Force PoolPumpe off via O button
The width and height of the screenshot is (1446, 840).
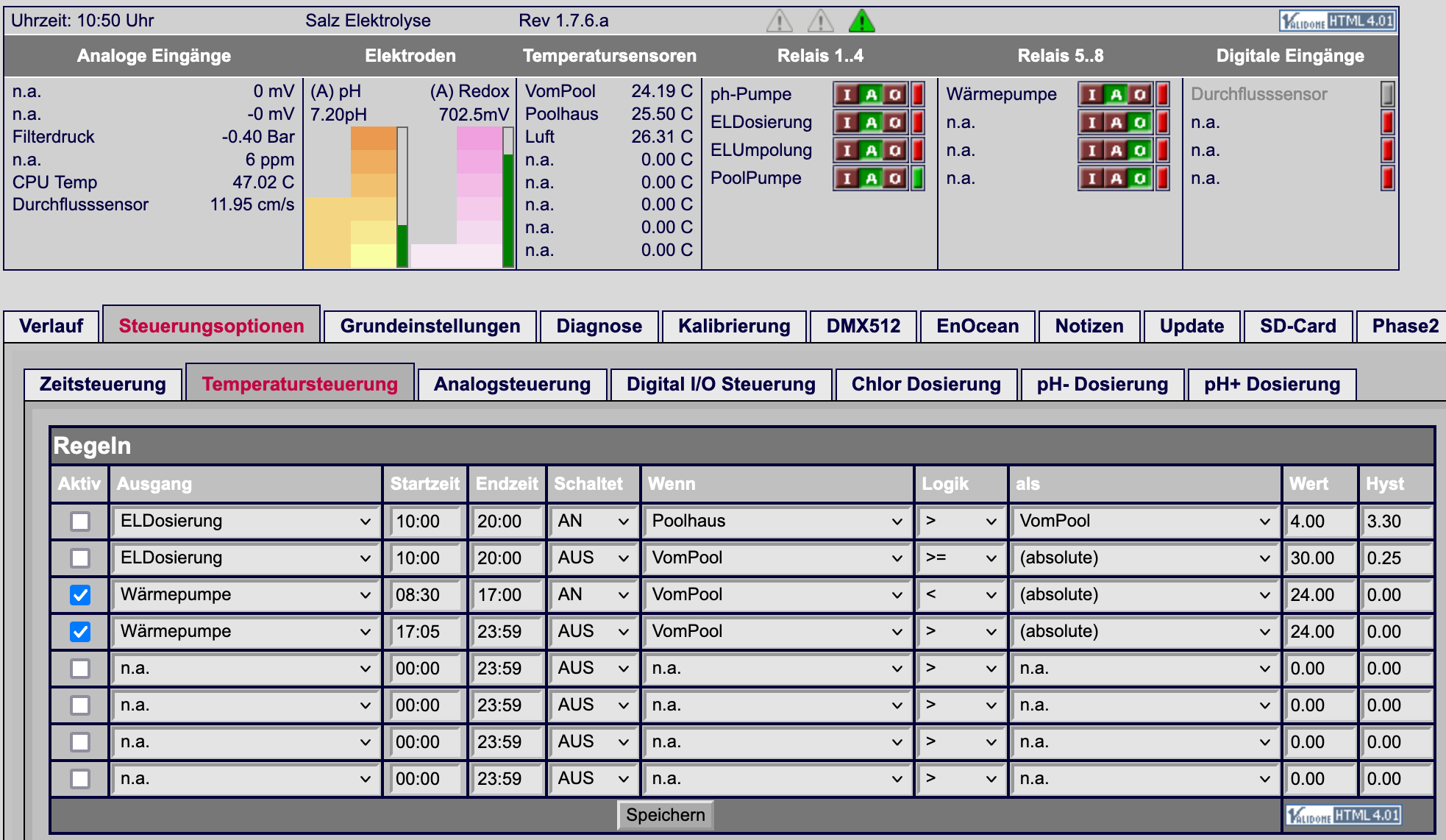click(894, 178)
